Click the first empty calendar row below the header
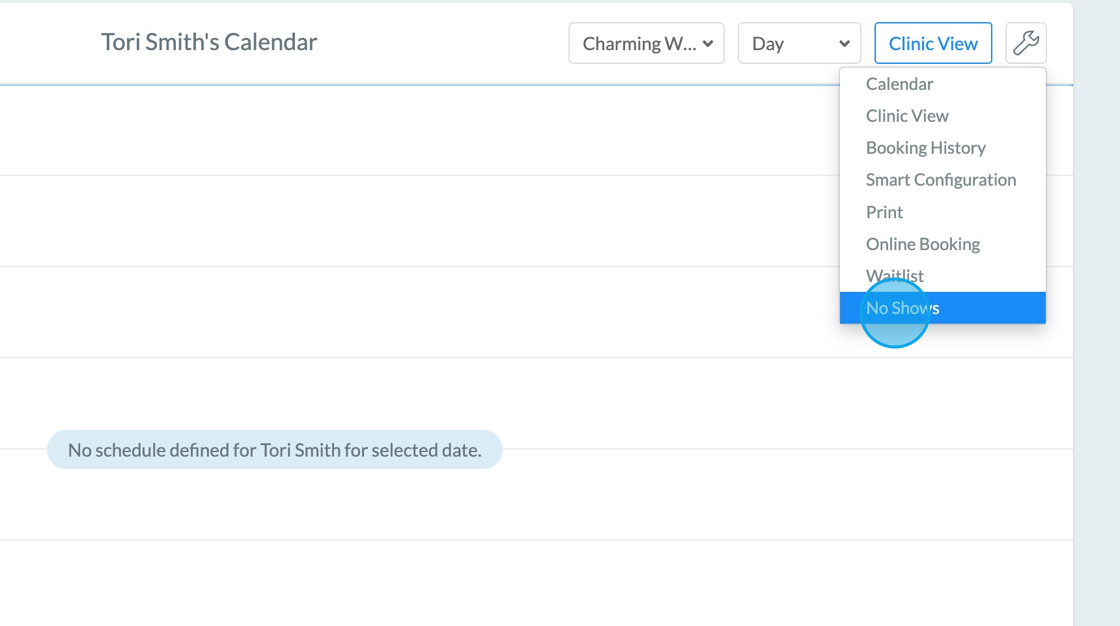Screen dimensions: 1120x626 click(400, 131)
